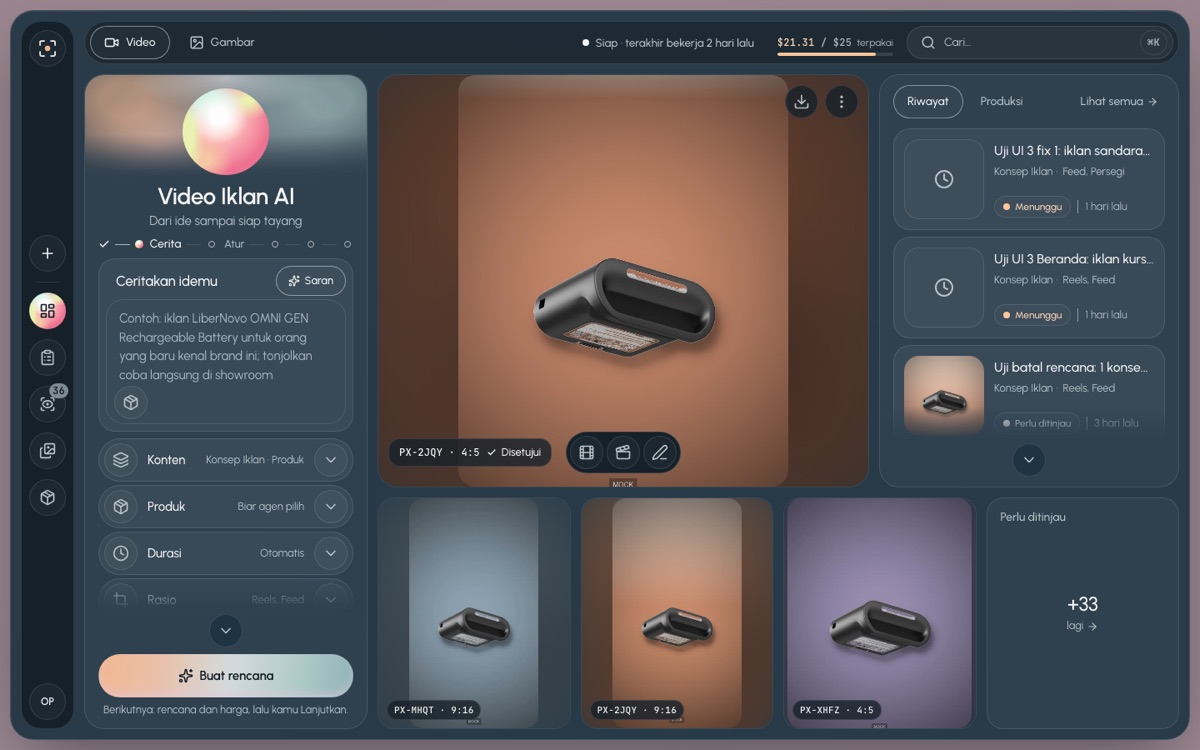The image size is (1200, 750).
Task: Click the plus button in the left sidebar
Action: (x=47, y=254)
